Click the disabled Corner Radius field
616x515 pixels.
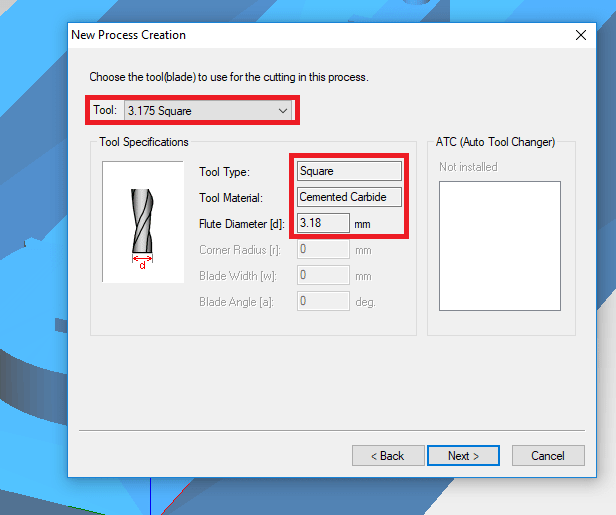(323, 249)
